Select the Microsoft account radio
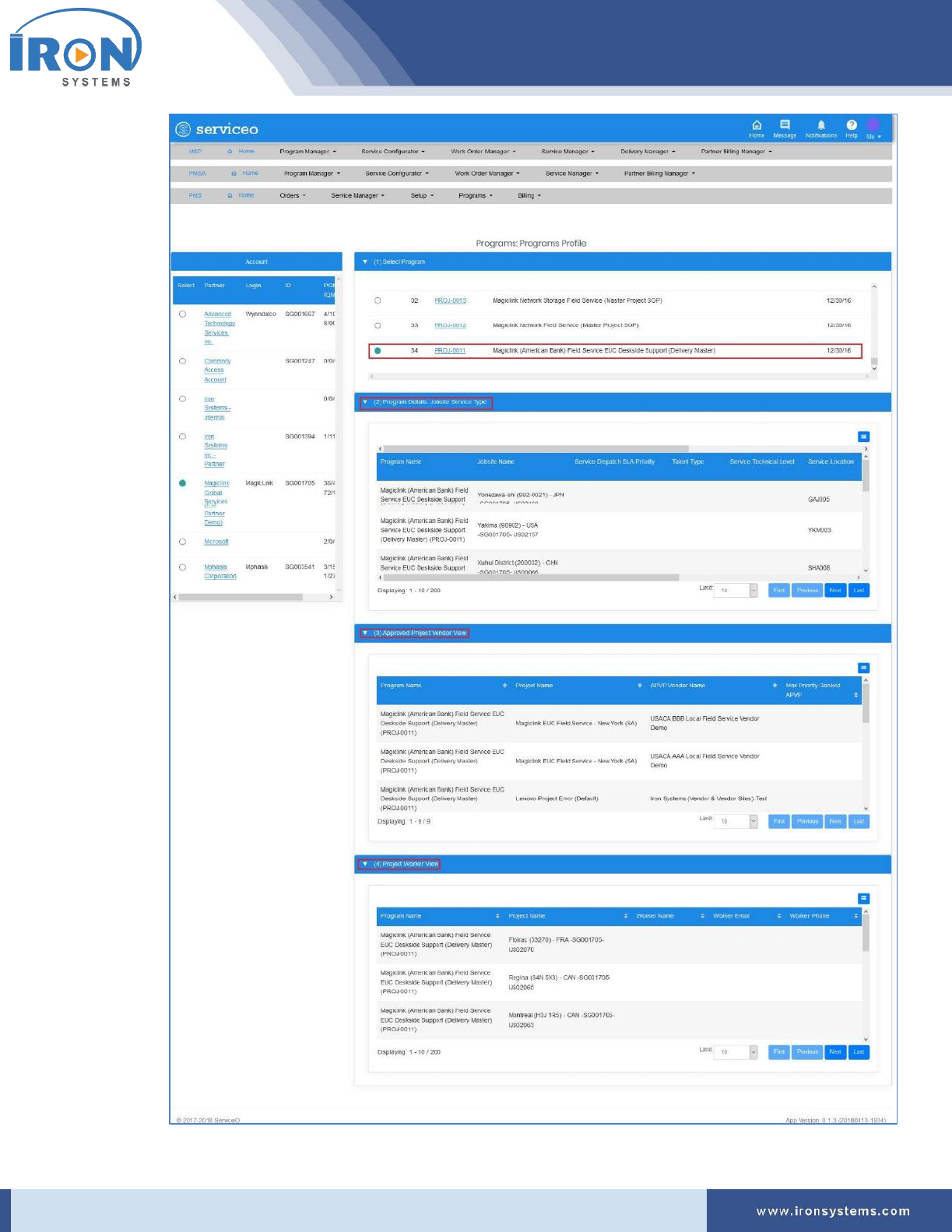Screen dimensions: 952x1232 point(182,542)
